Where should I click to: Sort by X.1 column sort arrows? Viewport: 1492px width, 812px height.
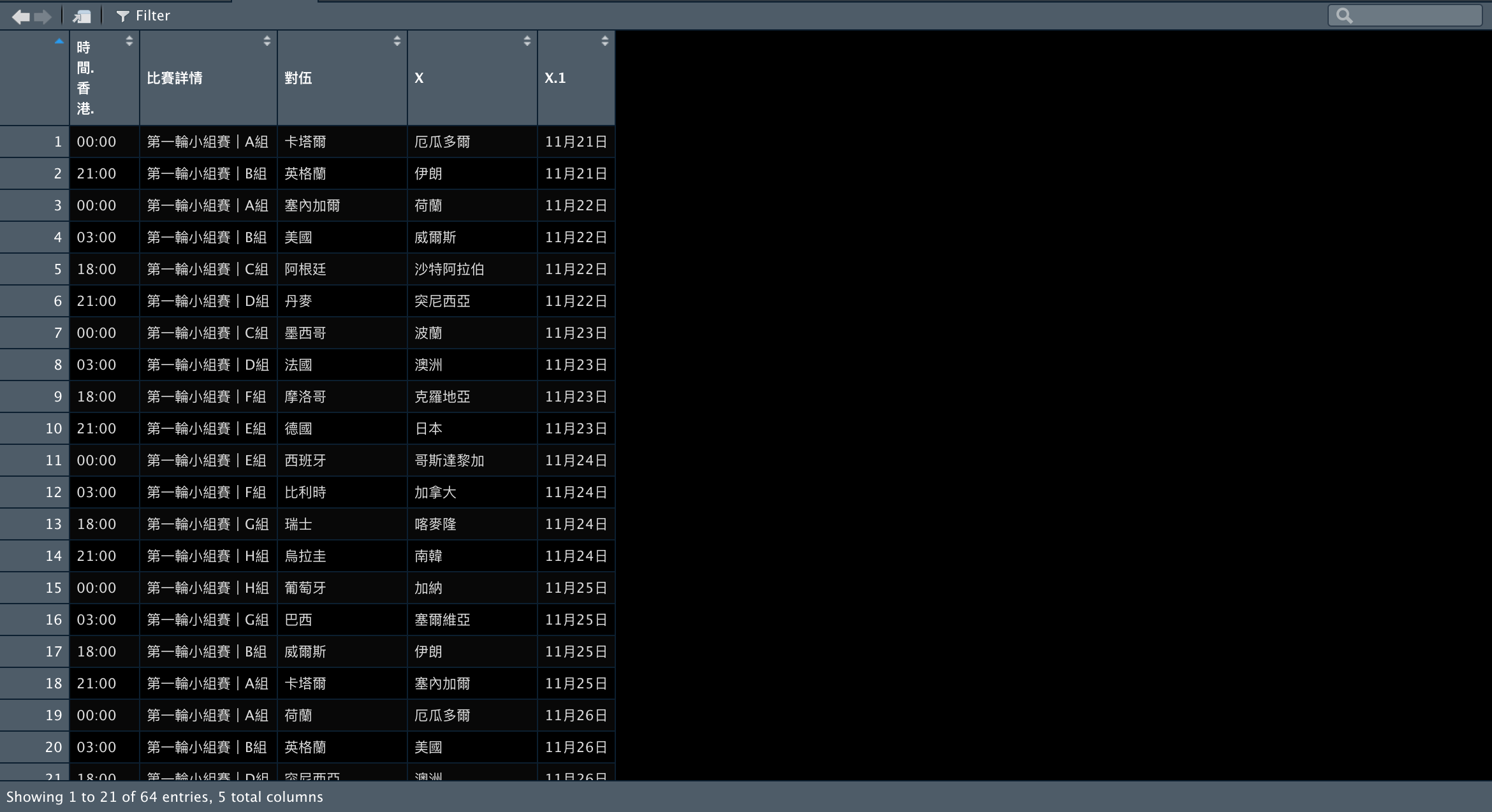tap(605, 41)
